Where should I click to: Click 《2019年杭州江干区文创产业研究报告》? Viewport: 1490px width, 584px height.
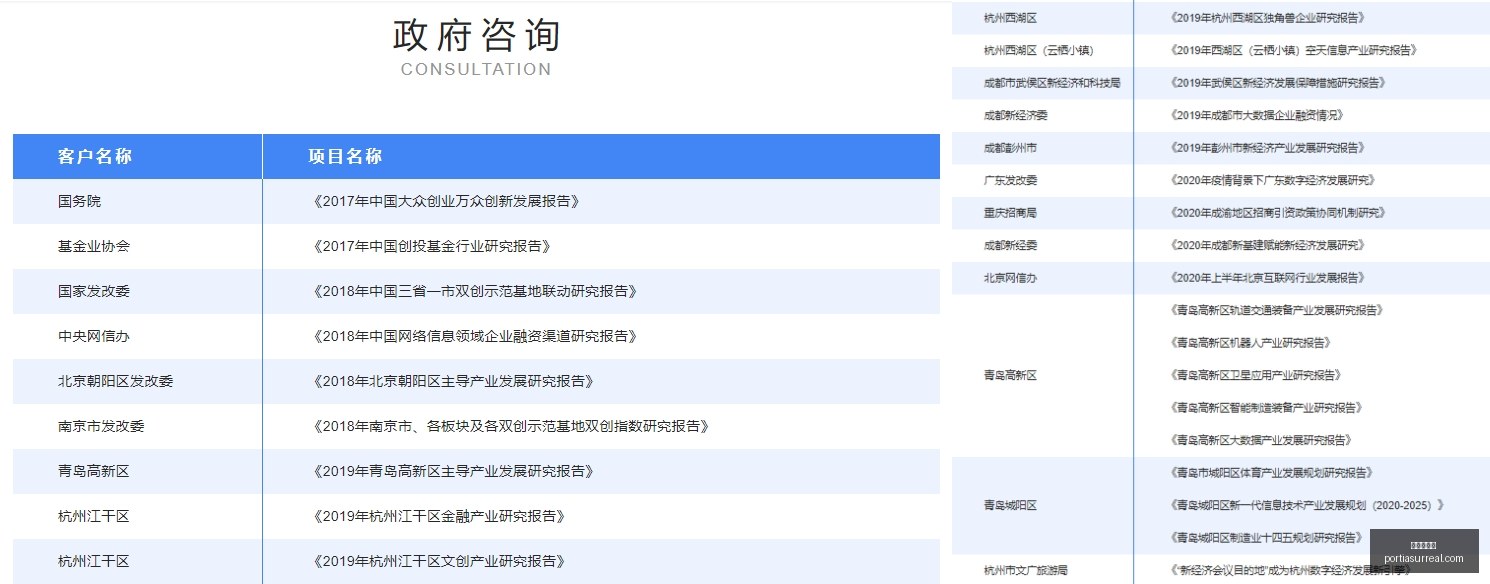pyautogui.click(x=439, y=561)
